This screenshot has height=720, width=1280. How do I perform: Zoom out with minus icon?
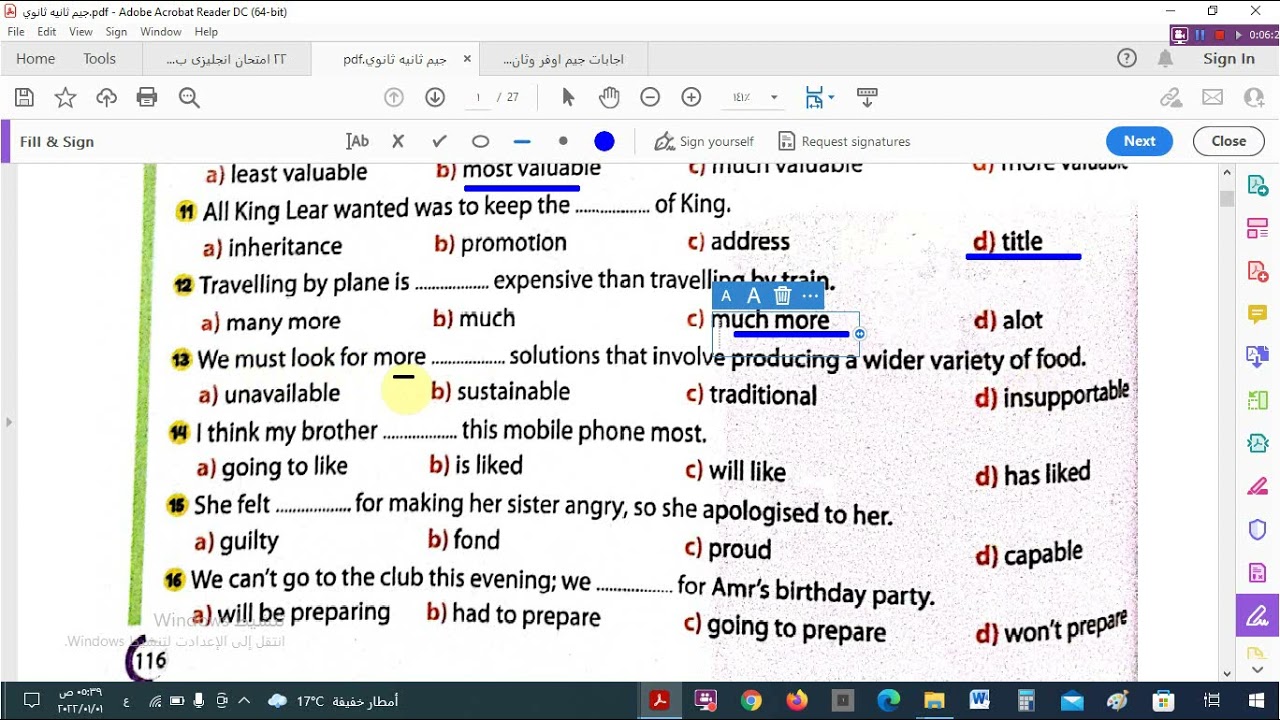[650, 97]
